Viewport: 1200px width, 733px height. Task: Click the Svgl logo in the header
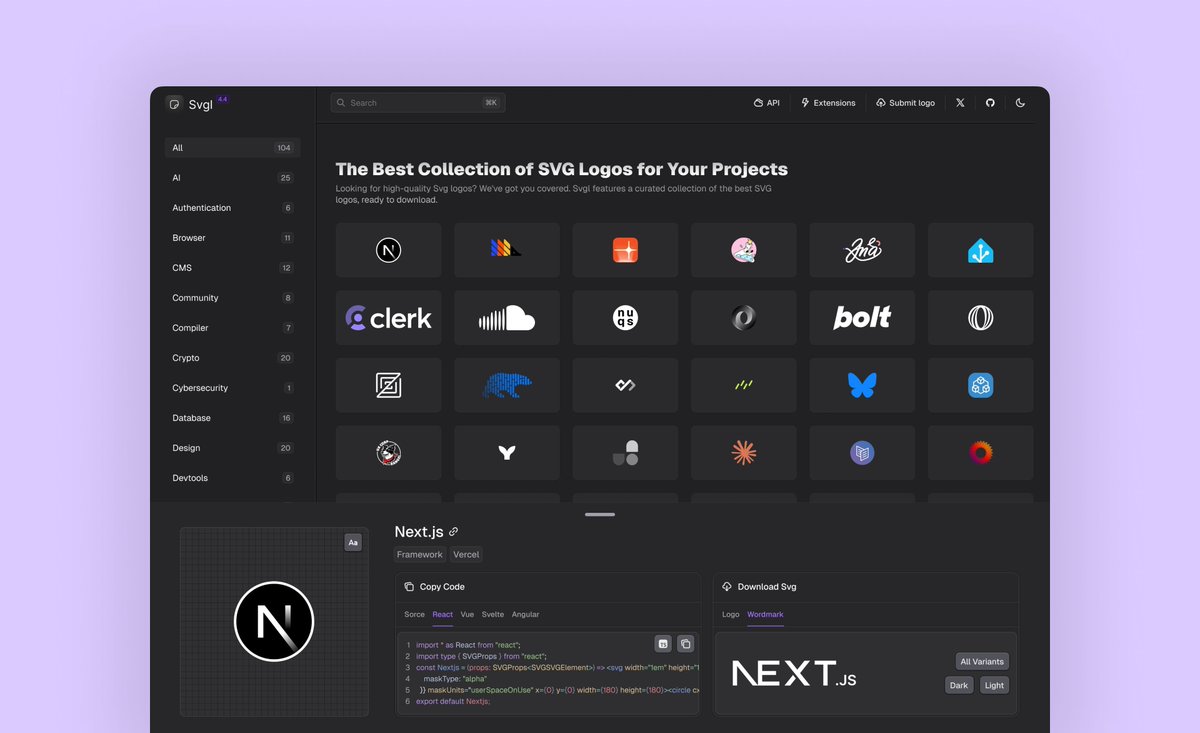click(190, 103)
